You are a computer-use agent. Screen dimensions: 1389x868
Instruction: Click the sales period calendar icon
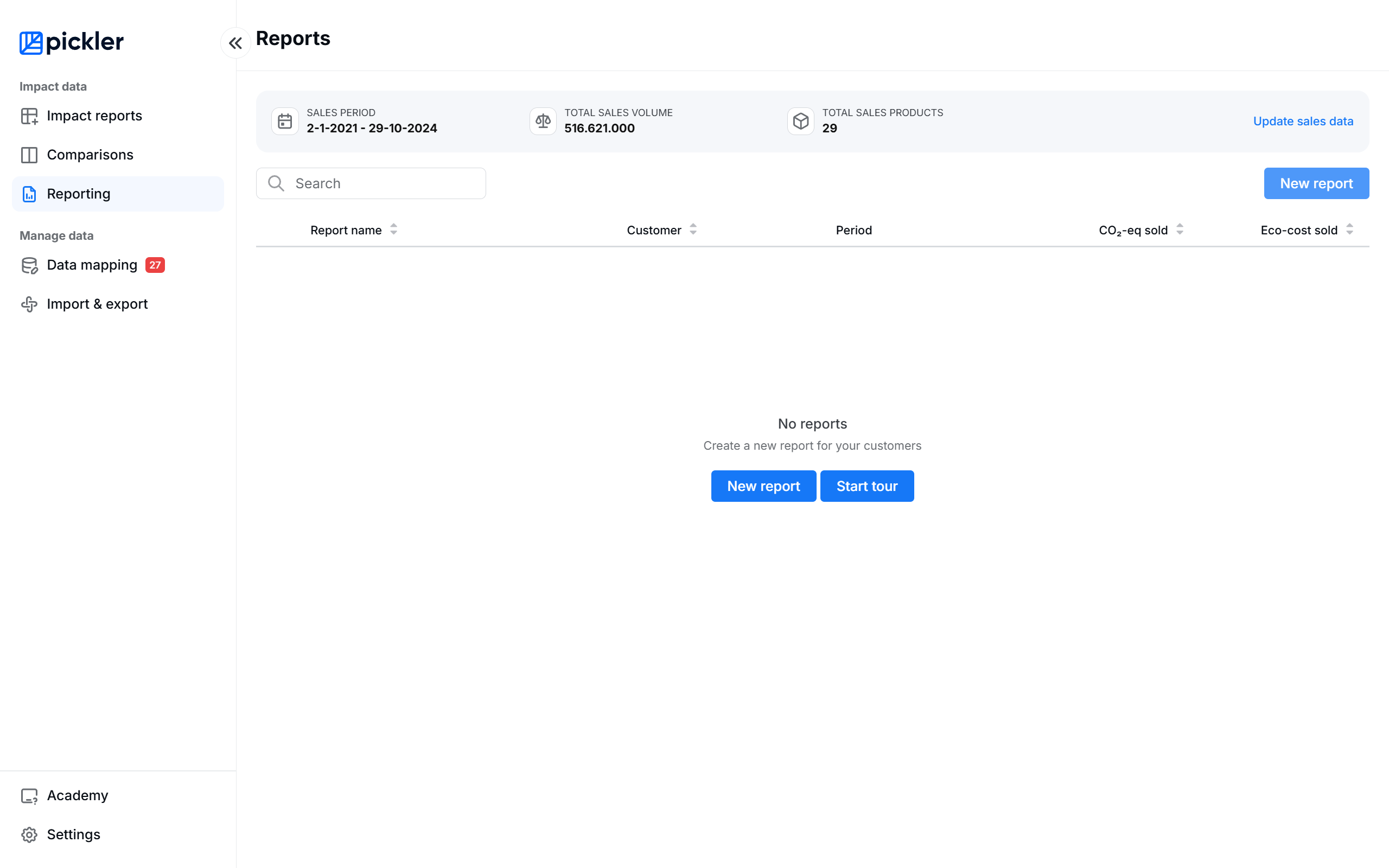(285, 121)
